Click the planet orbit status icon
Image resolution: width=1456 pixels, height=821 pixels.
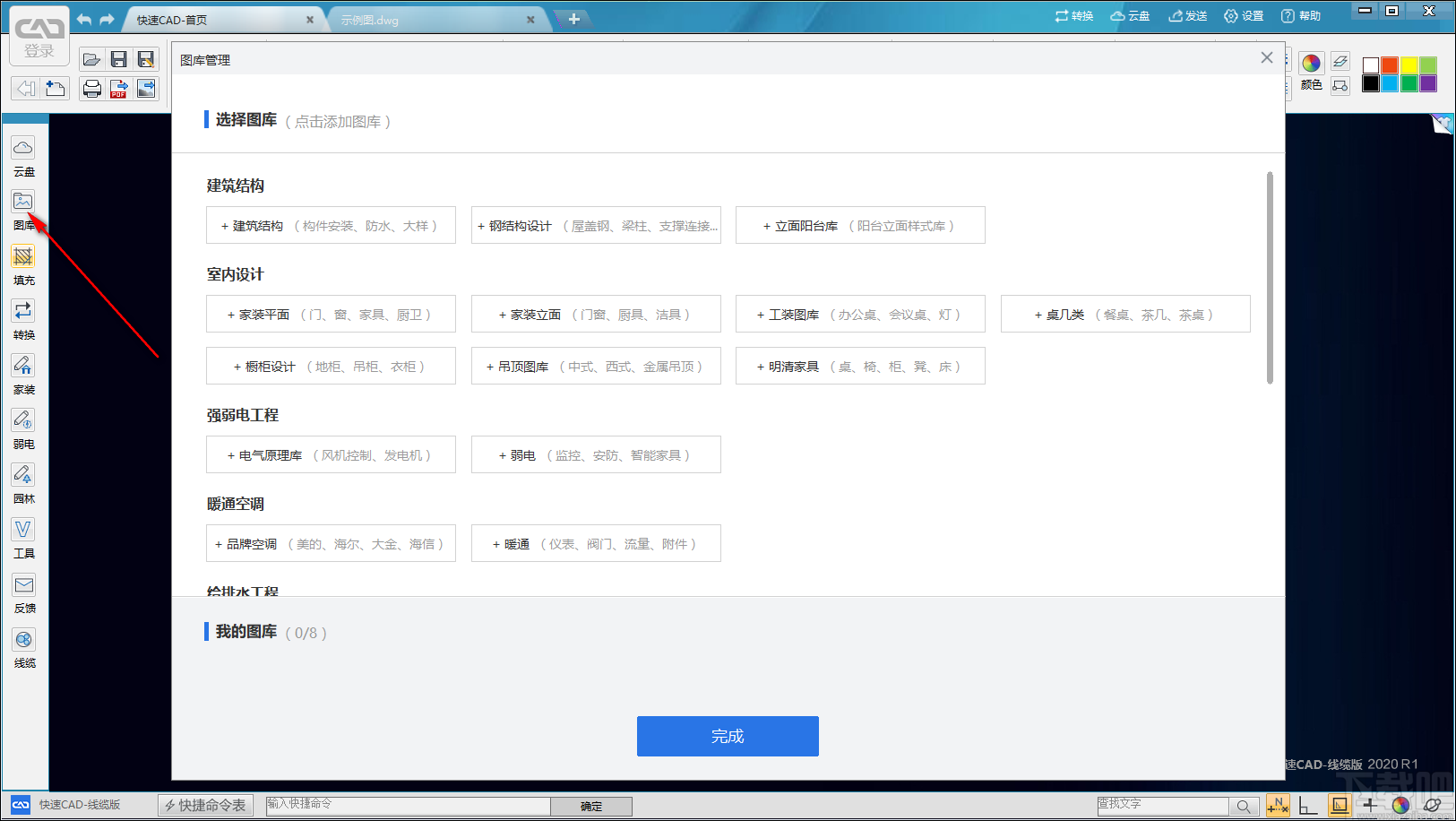pos(1431,805)
